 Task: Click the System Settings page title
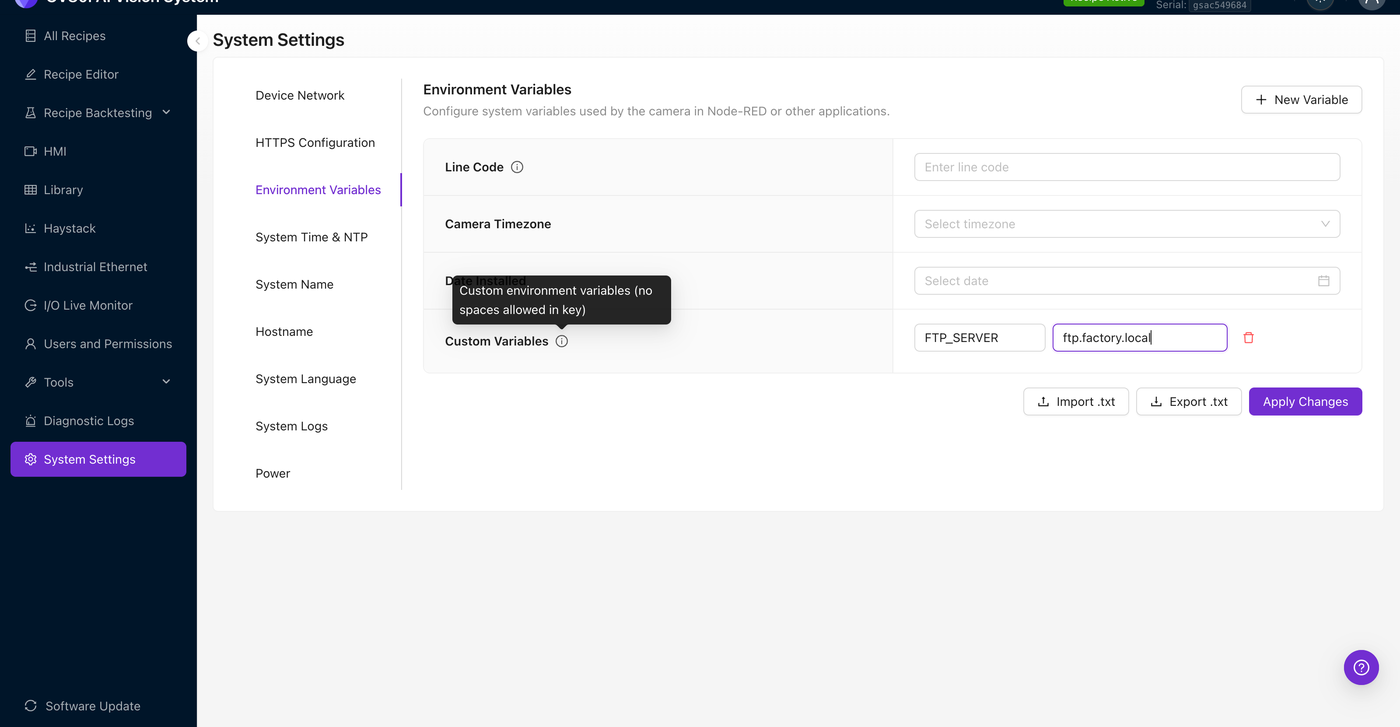pyautogui.click(x=278, y=40)
